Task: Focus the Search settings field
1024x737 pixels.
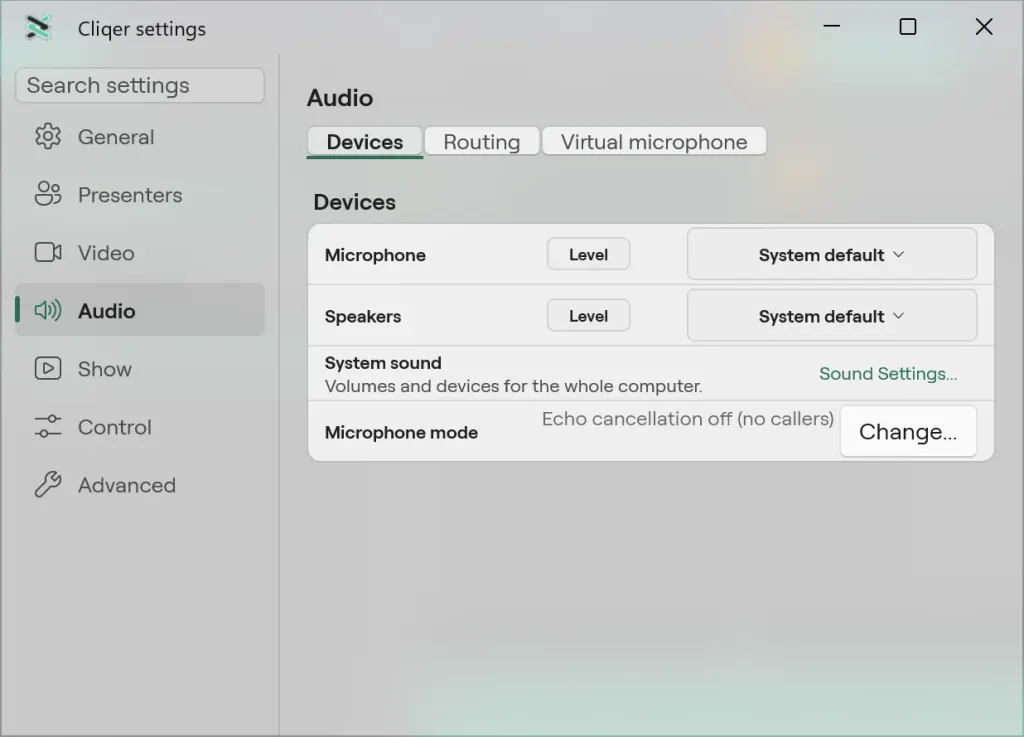Action: [140, 86]
